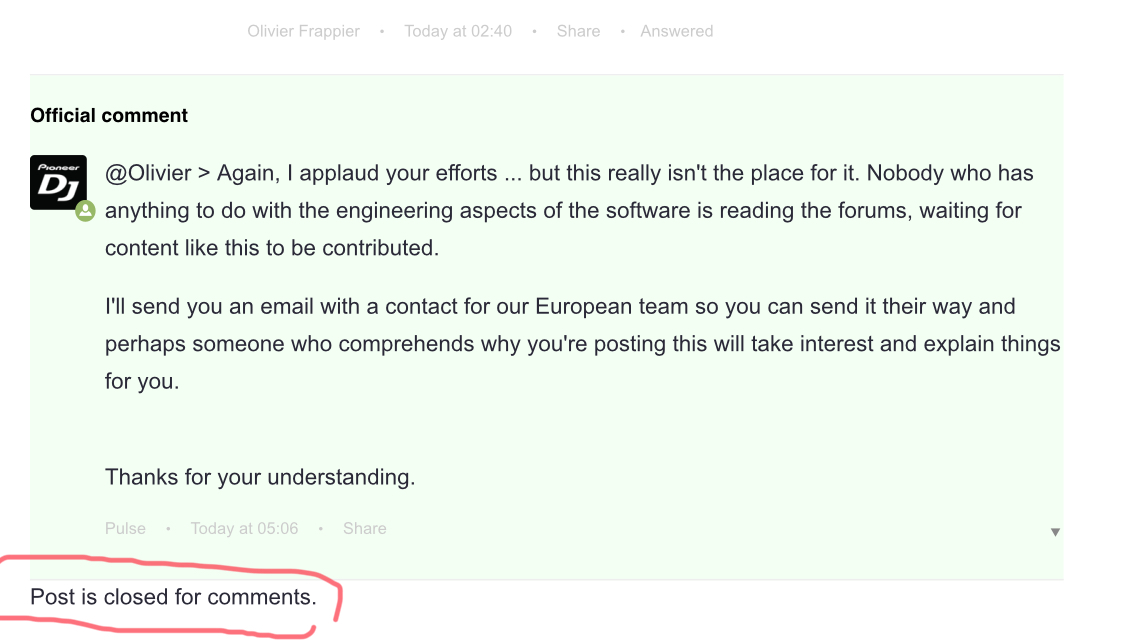The image size is (1136, 640).
Task: Click the Answered status label
Action: (x=677, y=31)
